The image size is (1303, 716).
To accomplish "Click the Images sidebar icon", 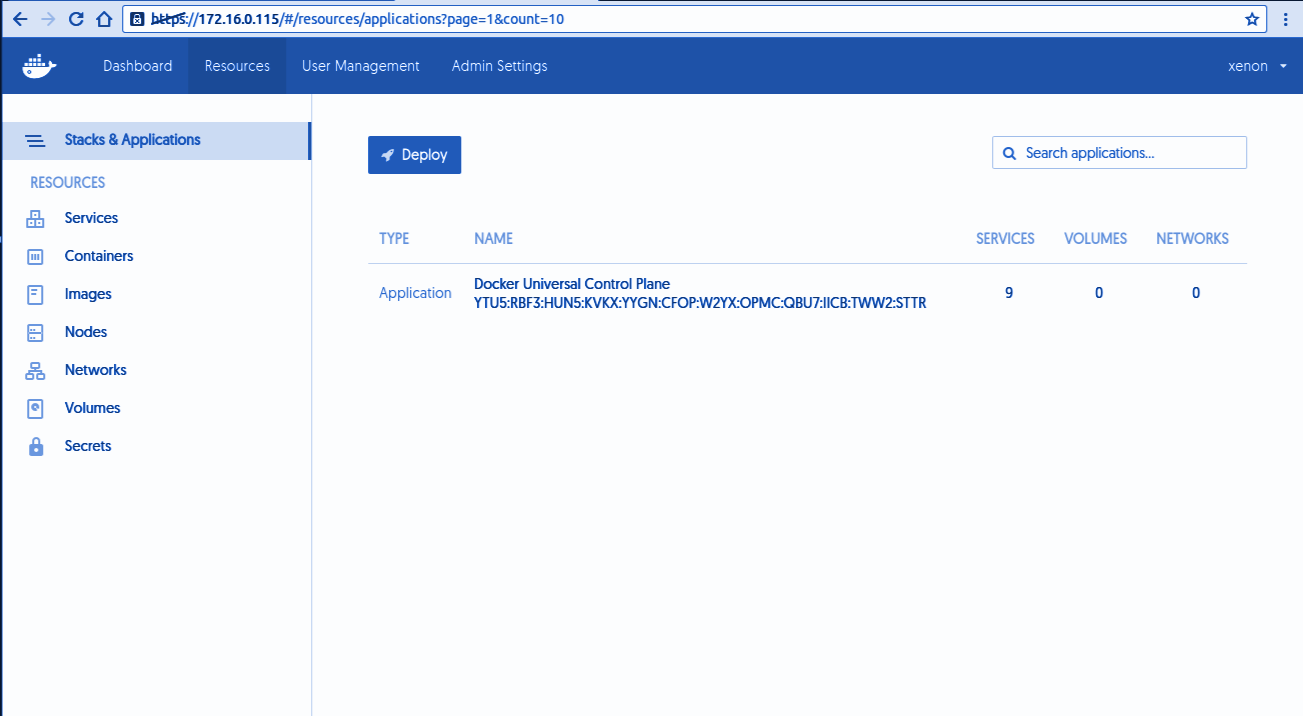I will pyautogui.click(x=35, y=294).
